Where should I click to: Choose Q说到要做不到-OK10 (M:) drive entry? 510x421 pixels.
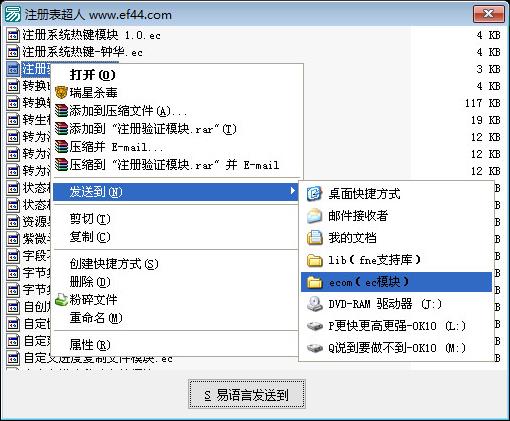click(x=396, y=348)
